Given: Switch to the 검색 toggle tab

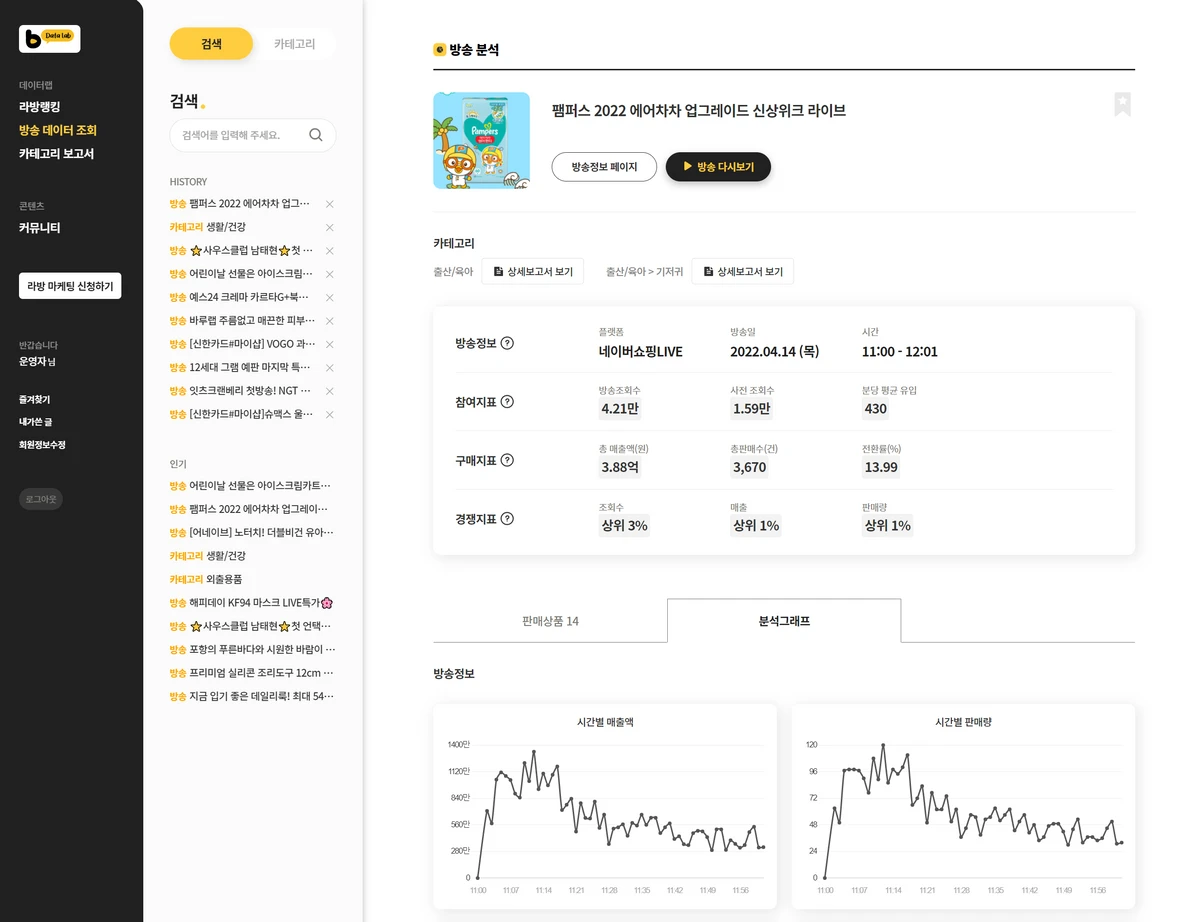Looking at the screenshot, I should 211,44.
